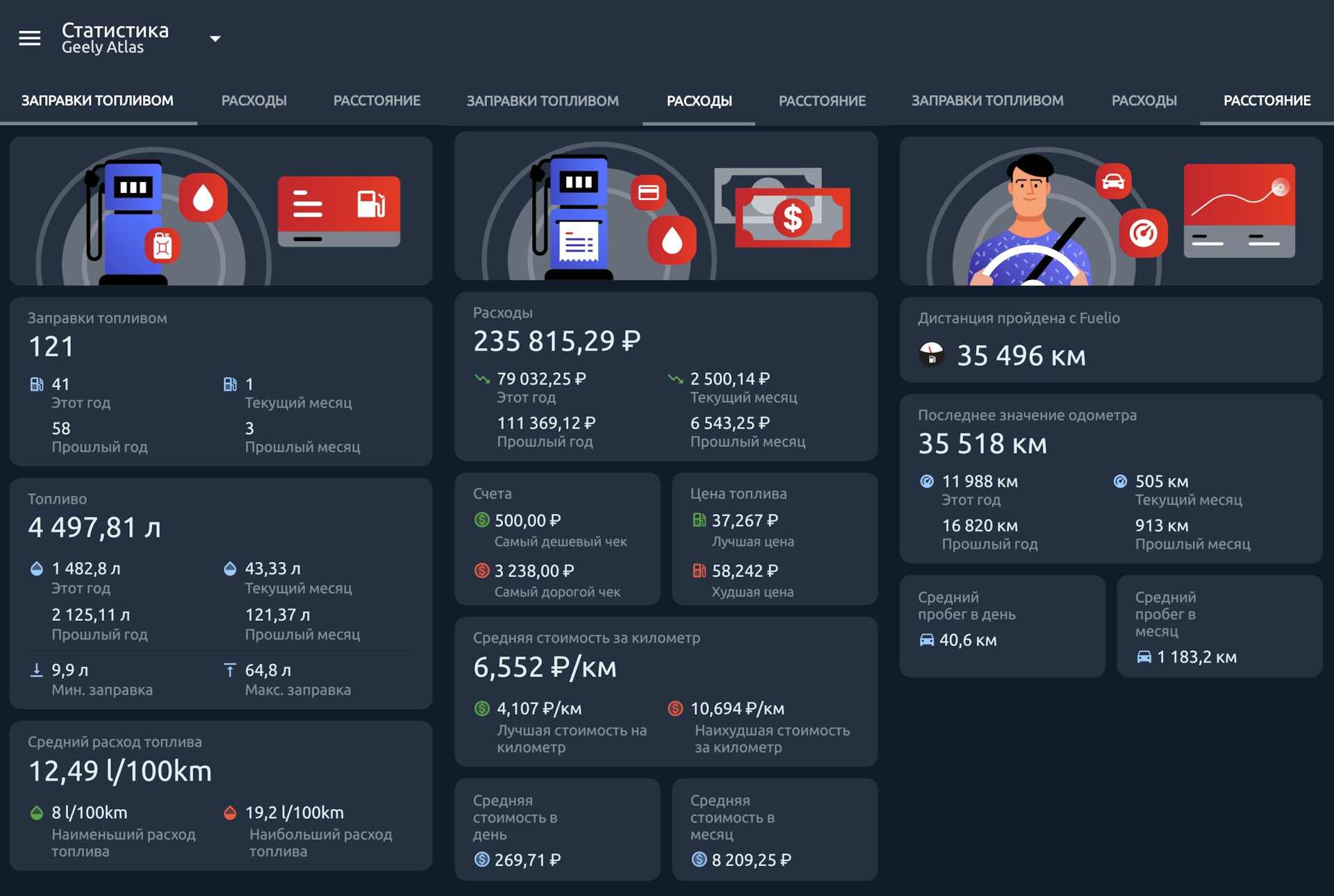Select the first panel's Заправки топливом tab

(x=97, y=101)
